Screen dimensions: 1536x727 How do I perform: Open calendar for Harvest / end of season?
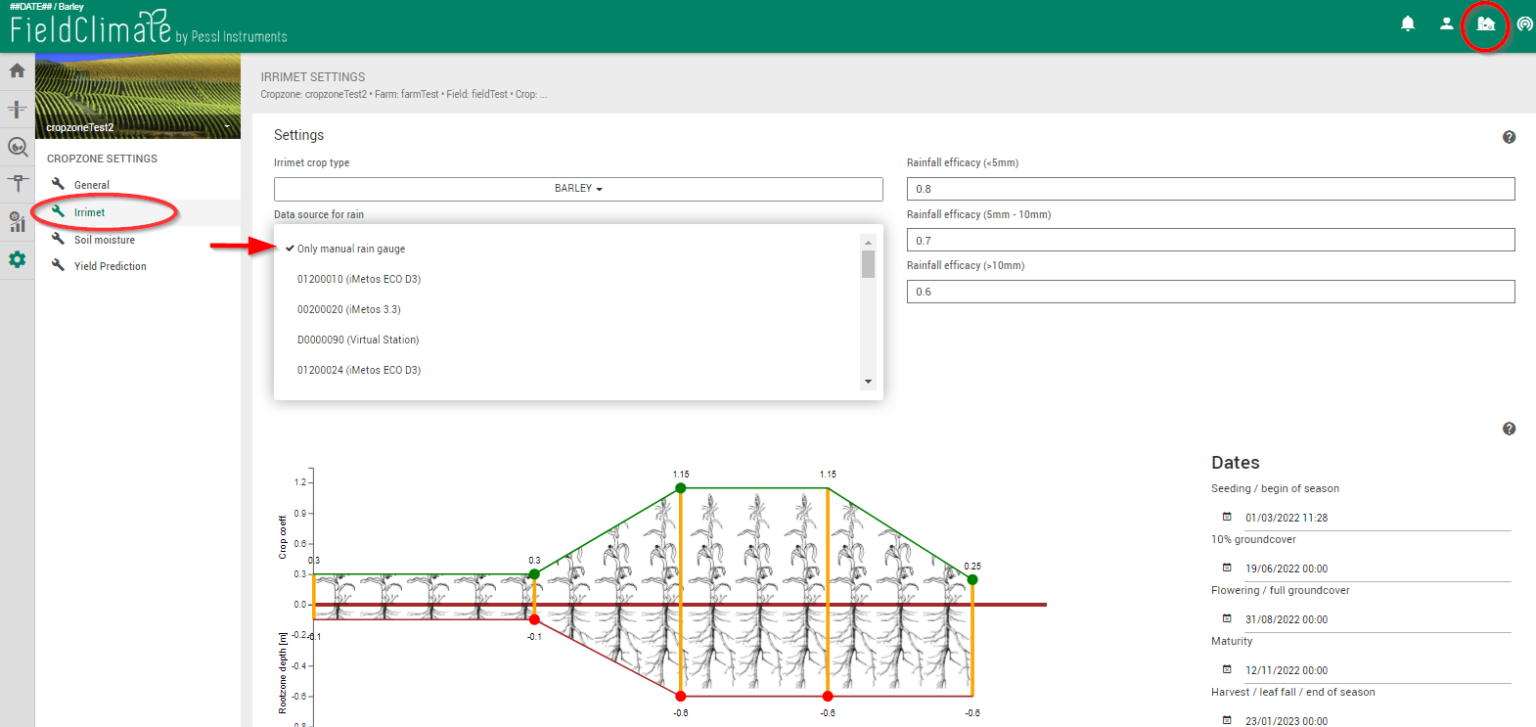[x=1227, y=720]
